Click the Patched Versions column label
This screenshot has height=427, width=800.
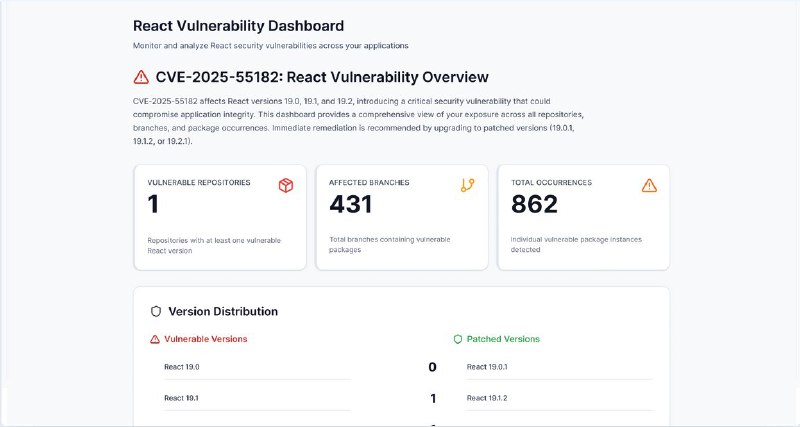click(x=502, y=339)
